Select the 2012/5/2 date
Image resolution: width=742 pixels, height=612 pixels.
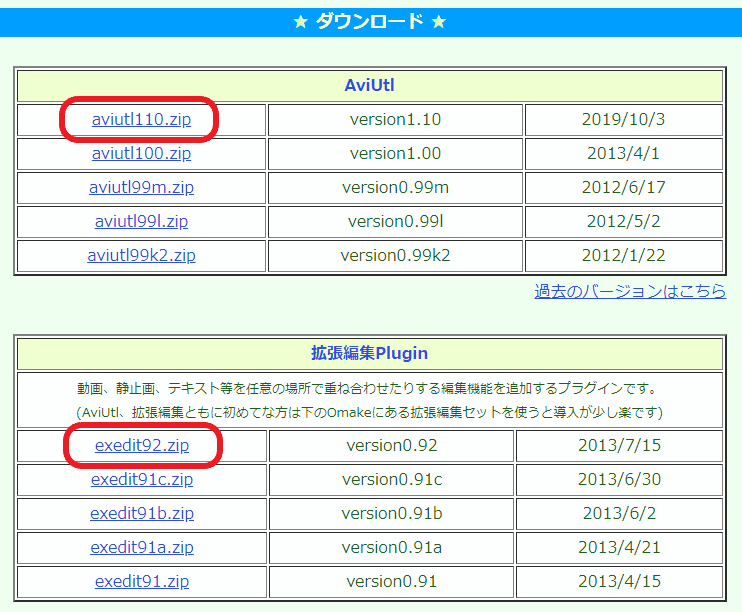click(623, 222)
